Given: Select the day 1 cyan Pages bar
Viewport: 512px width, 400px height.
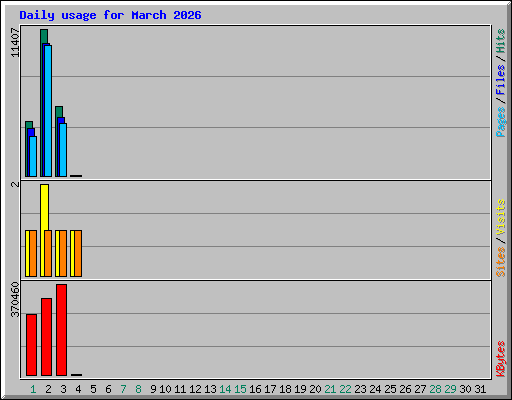Looking at the screenshot, I should [33, 156].
